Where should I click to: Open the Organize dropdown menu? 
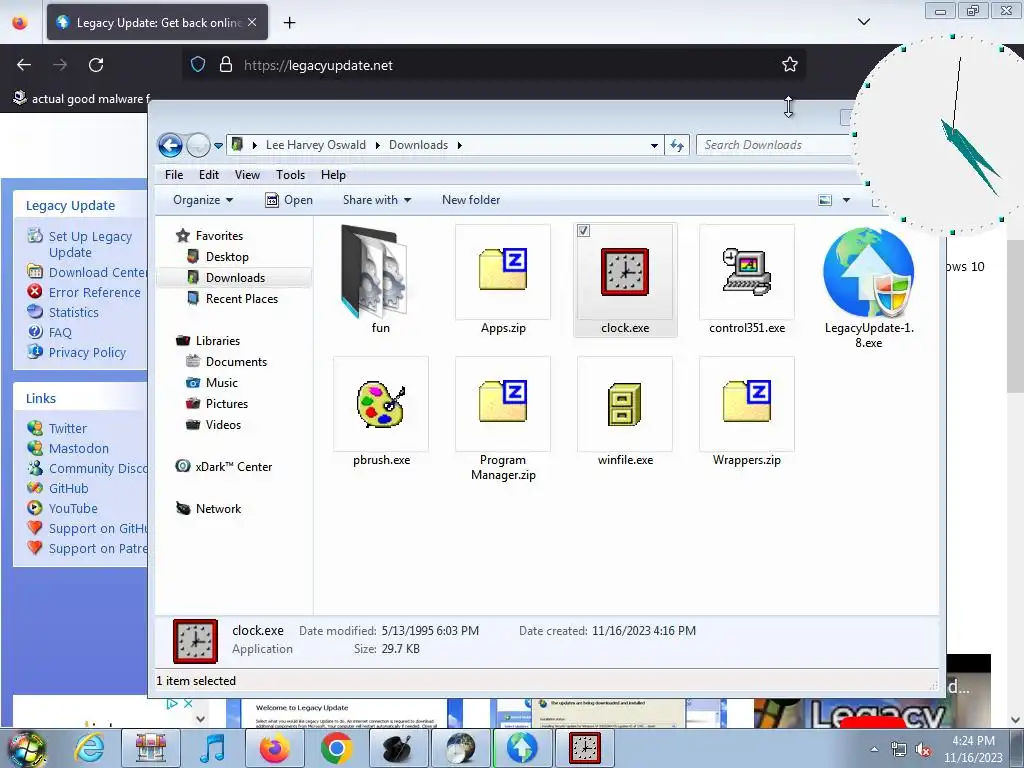tap(202, 200)
